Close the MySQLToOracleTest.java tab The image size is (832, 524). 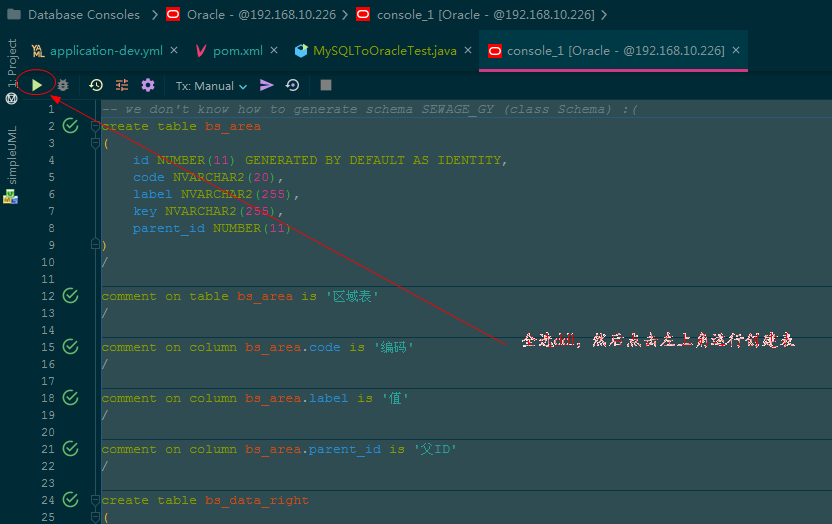pyautogui.click(x=468, y=50)
